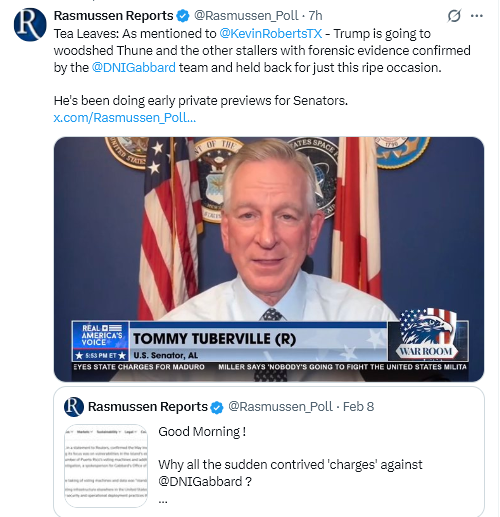Open the quoted tweet article thumbnail
This screenshot has width=500, height=517.
(x=106, y=465)
